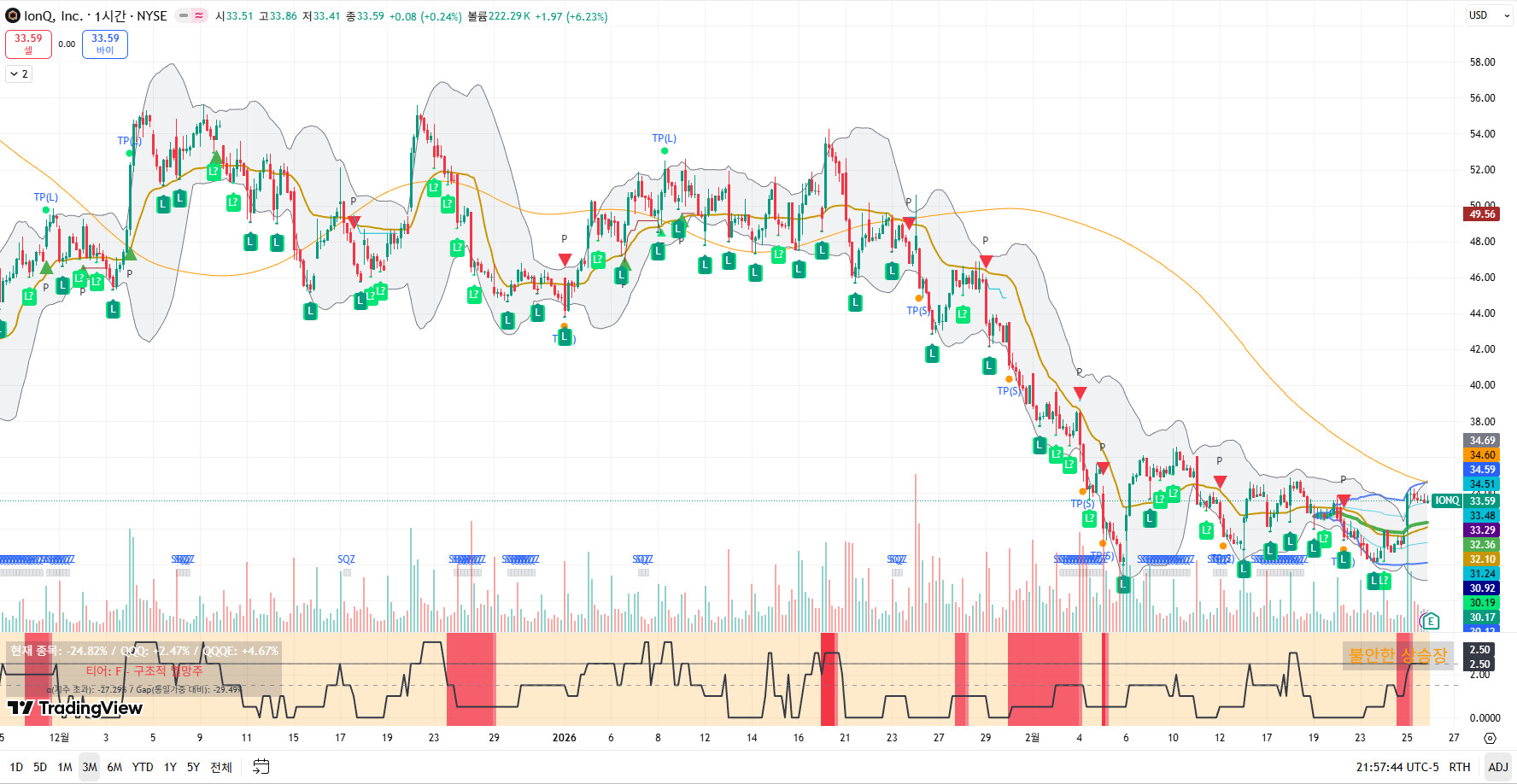Click the pink approximate-sign status icon
1517x784 pixels.
[199, 15]
